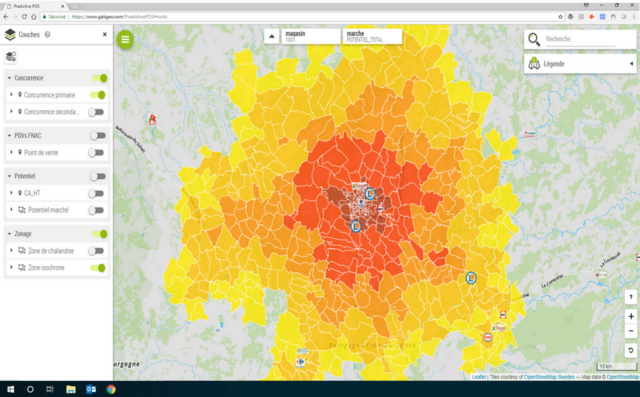Click the up-arrow button left of magasin
The height and width of the screenshot is (397, 640).
pos(271,36)
